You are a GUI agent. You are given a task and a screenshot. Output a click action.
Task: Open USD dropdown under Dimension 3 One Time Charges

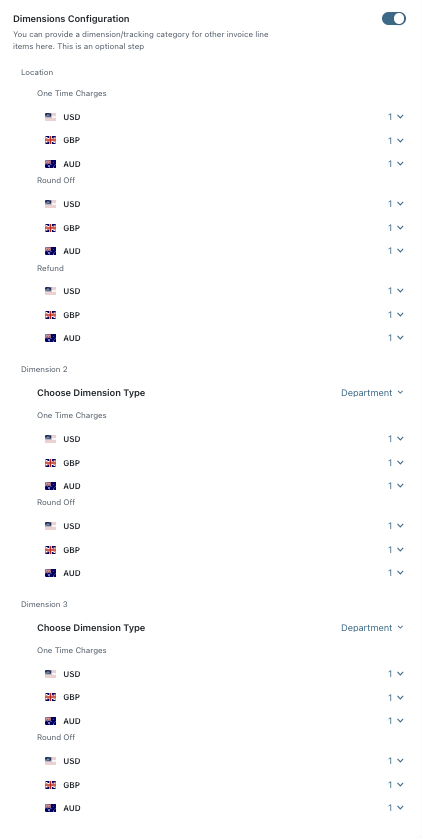(x=396, y=674)
